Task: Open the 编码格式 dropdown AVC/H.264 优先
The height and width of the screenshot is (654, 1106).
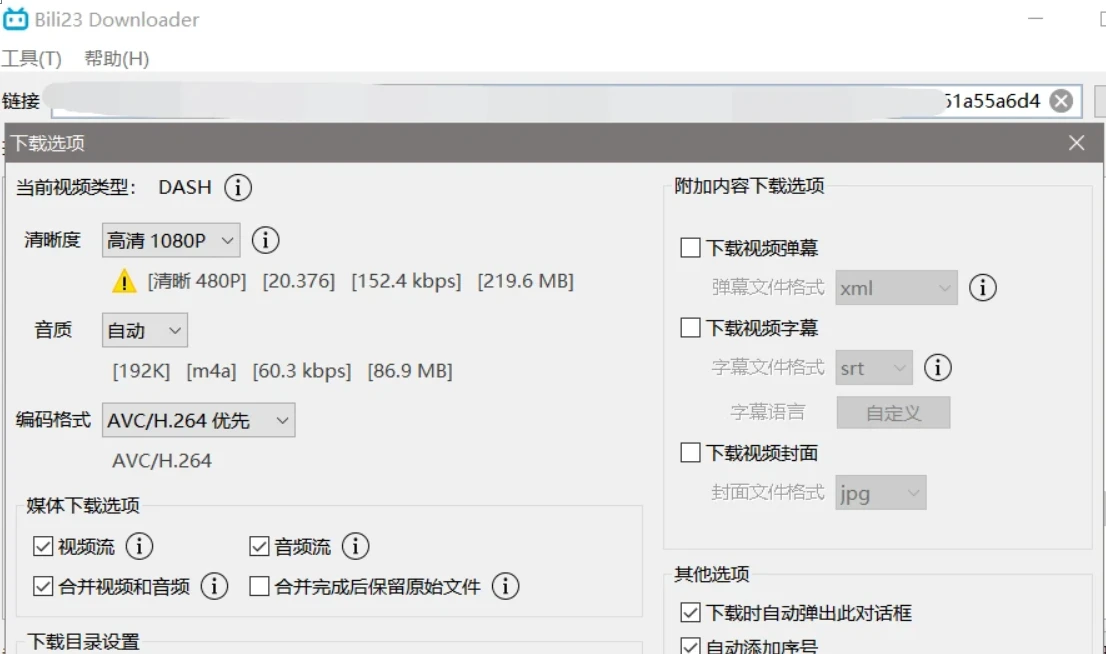Action: (x=198, y=421)
